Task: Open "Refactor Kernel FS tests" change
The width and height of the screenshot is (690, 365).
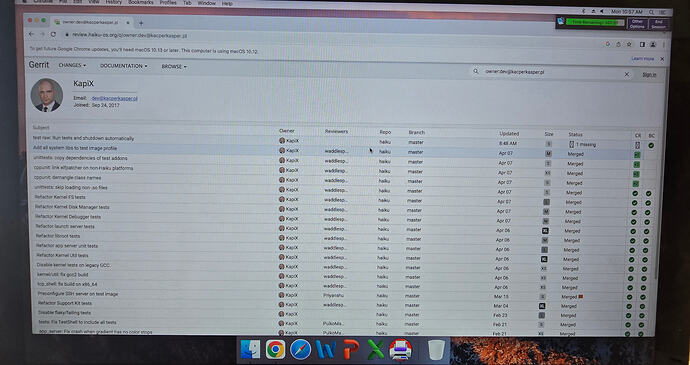Action: pos(60,197)
